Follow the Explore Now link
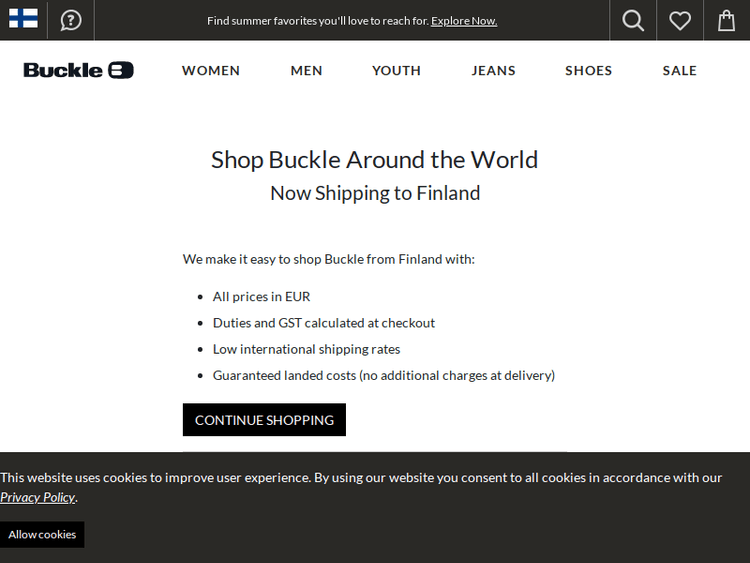The width and height of the screenshot is (750, 563). click(x=464, y=21)
